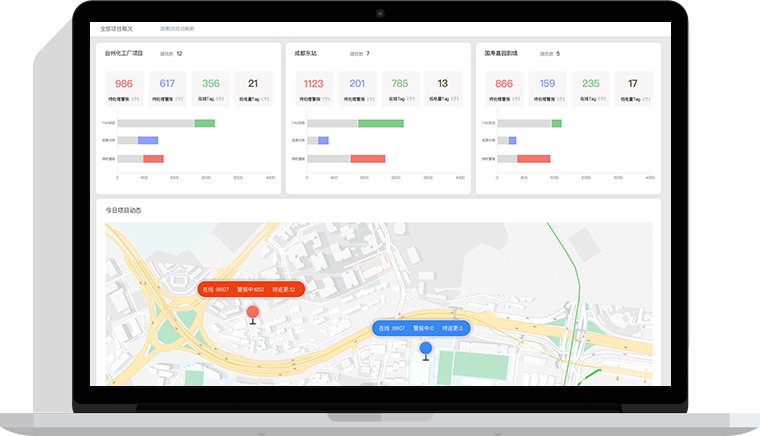Open the blue map info bubble
The height and width of the screenshot is (436, 760).
(x=421, y=327)
